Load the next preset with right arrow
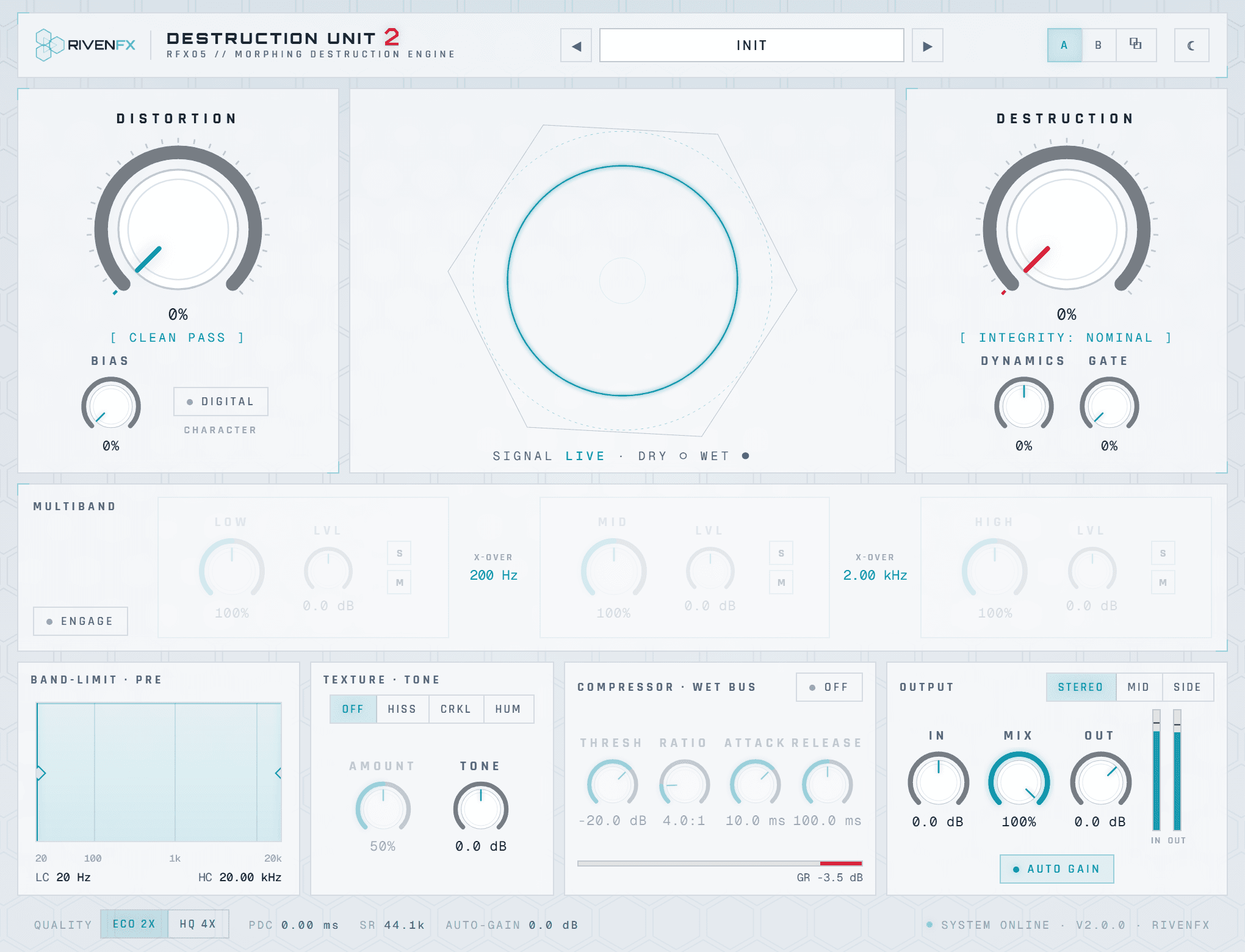The image size is (1245, 952). (927, 46)
